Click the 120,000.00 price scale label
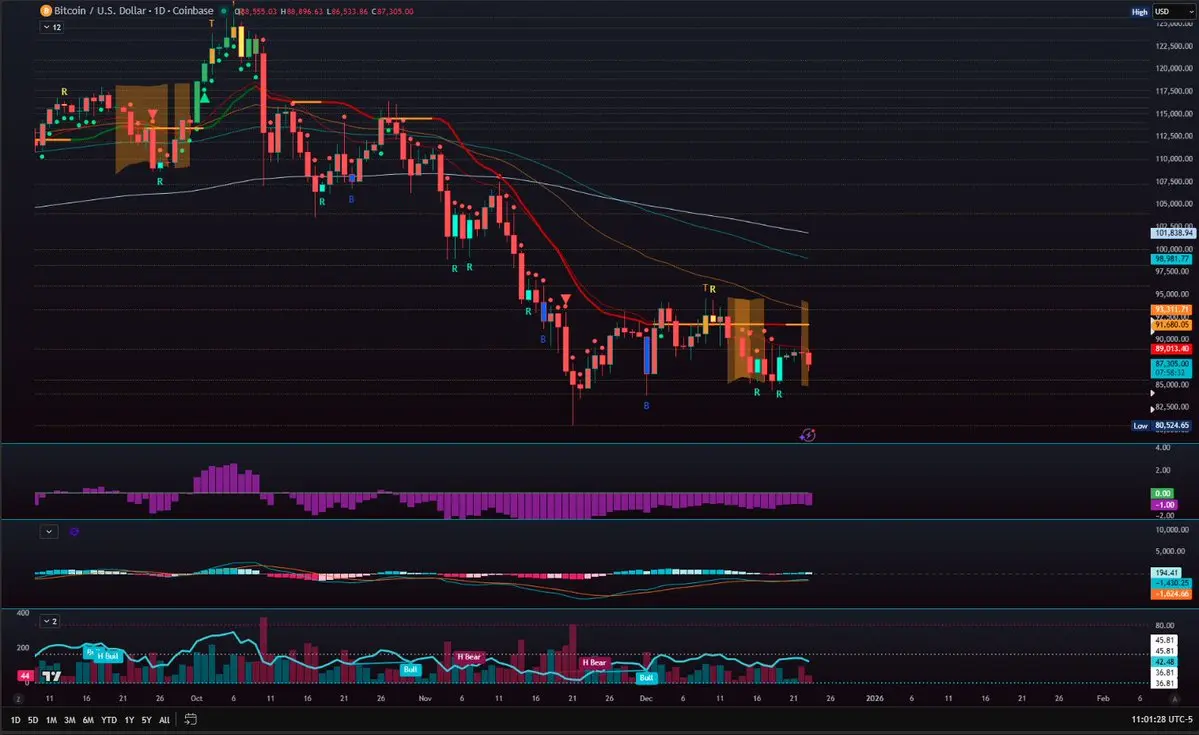 [x=1174, y=68]
